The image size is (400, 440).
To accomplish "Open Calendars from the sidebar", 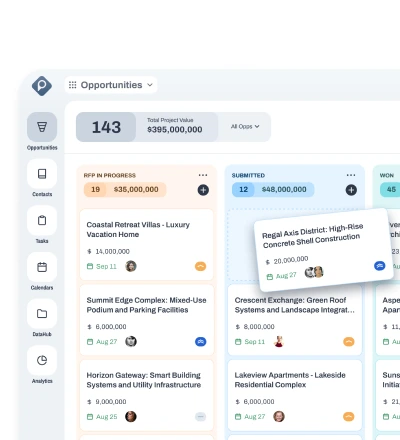I will [x=42, y=267].
